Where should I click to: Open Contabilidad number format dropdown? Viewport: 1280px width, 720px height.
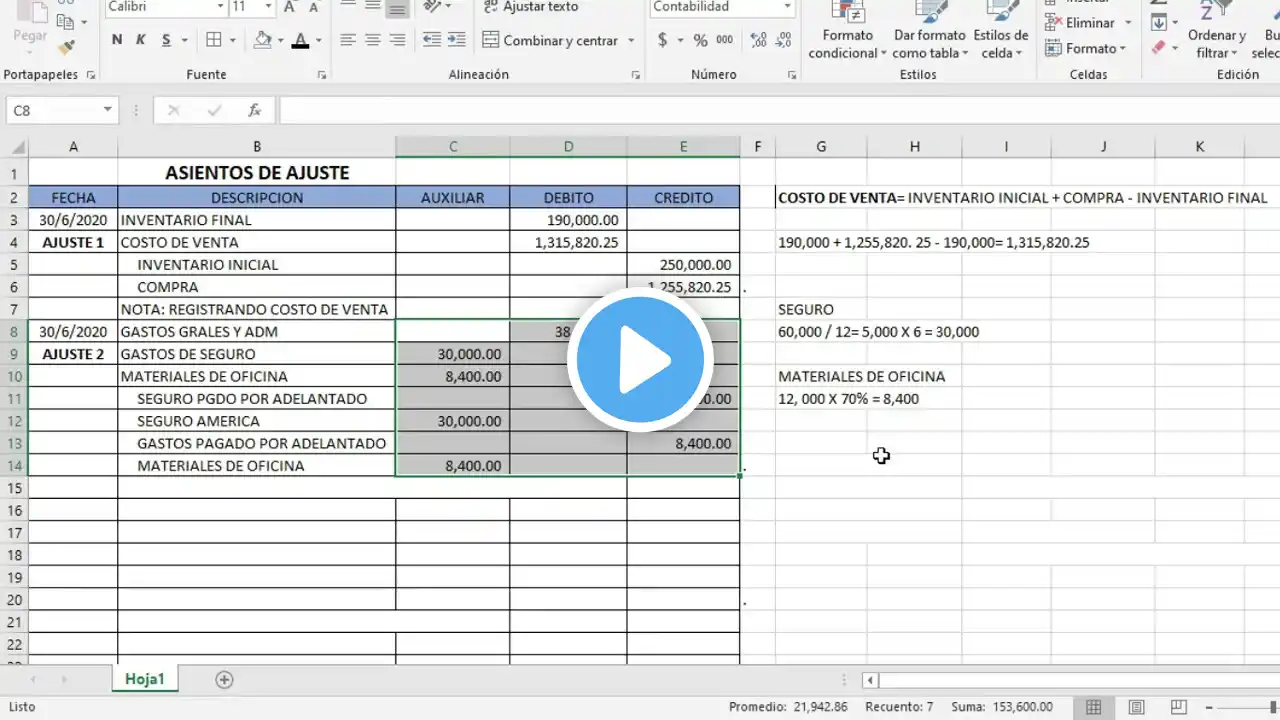(x=785, y=7)
